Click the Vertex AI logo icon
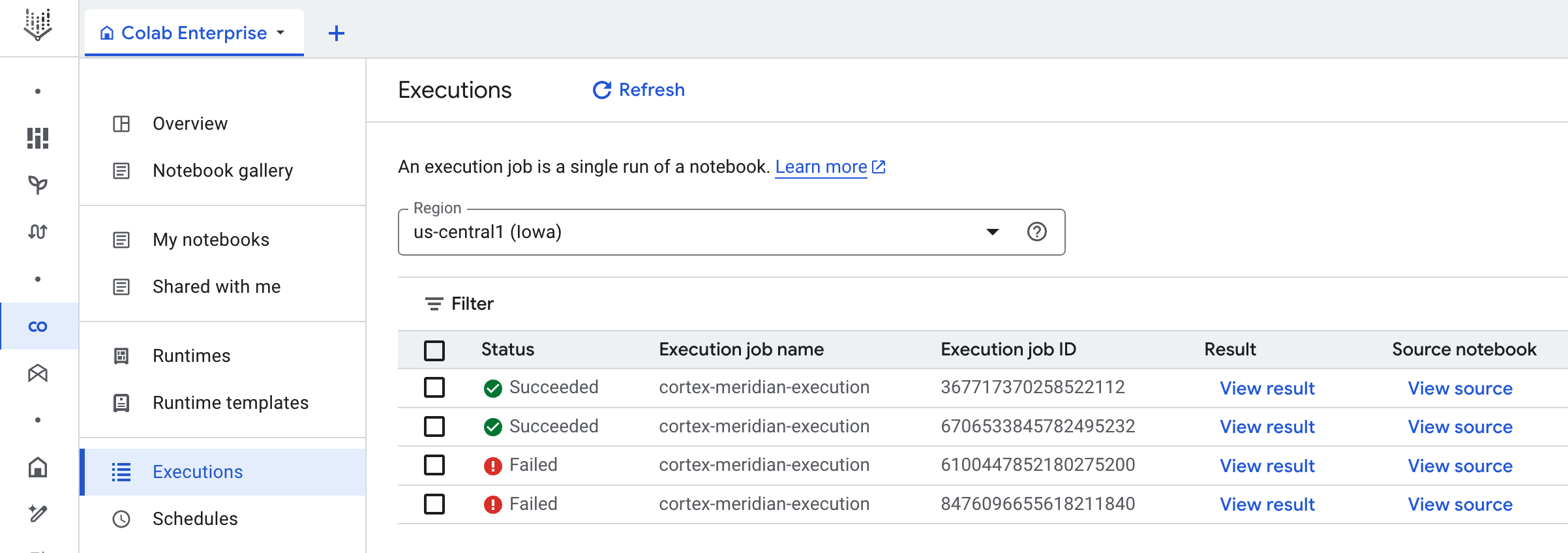This screenshot has width=1568, height=553. click(38, 25)
